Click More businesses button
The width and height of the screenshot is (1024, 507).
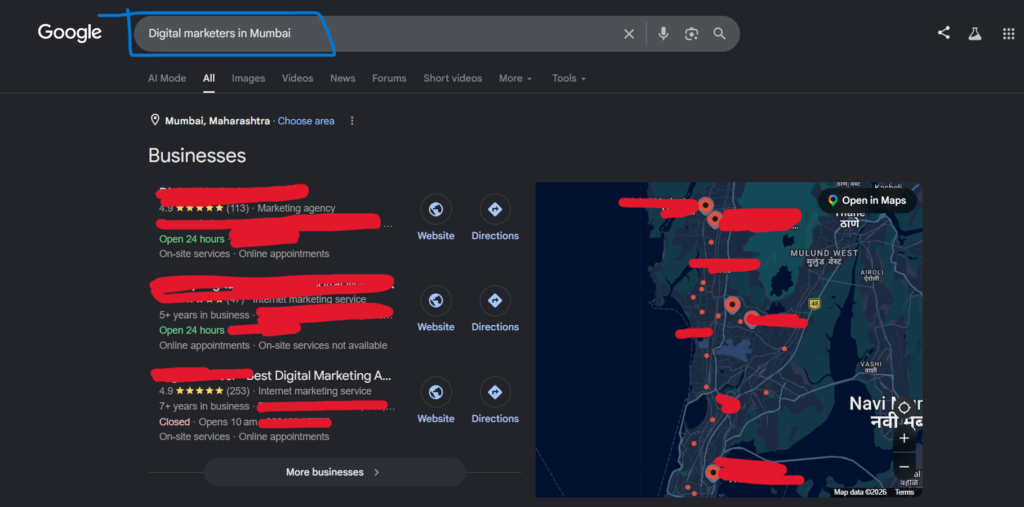coord(334,472)
